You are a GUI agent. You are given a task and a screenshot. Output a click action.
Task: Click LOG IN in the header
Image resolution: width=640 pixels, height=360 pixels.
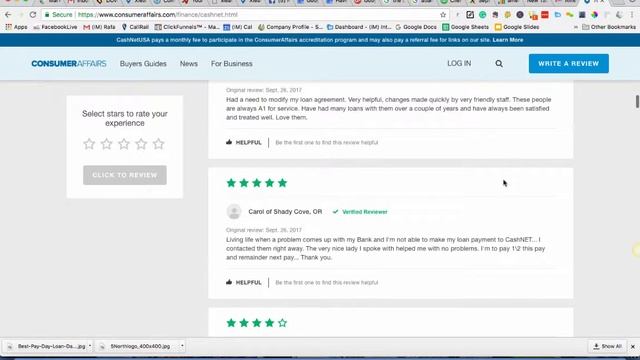coord(459,64)
